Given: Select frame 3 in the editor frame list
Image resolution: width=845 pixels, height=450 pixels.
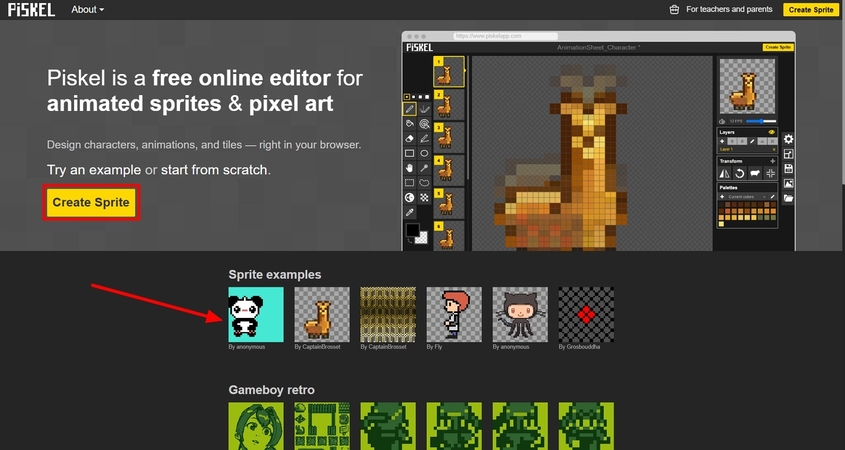Looking at the screenshot, I should click(449, 137).
